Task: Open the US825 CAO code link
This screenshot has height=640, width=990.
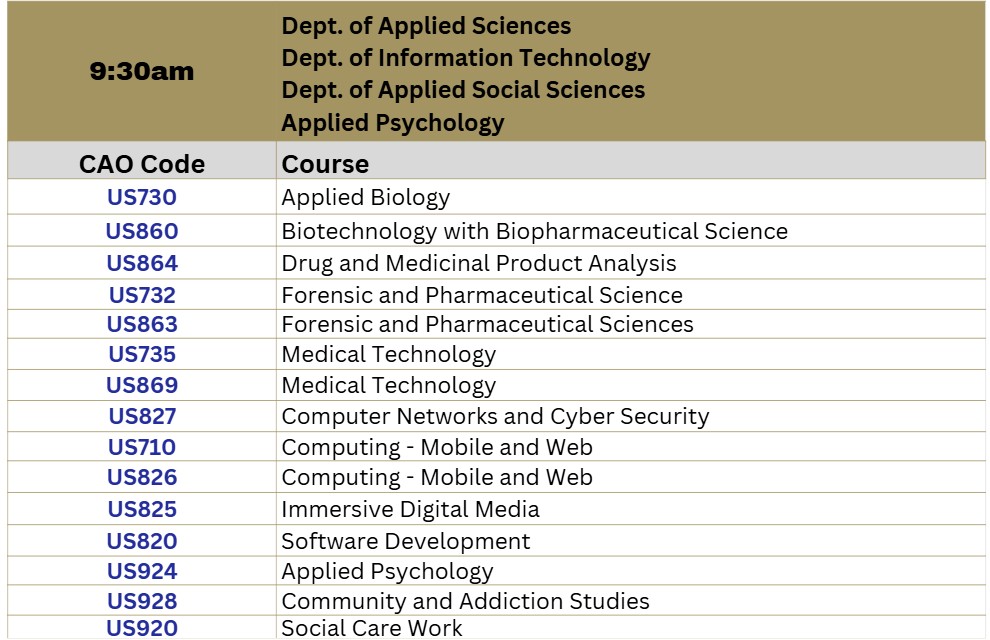Action: [142, 510]
